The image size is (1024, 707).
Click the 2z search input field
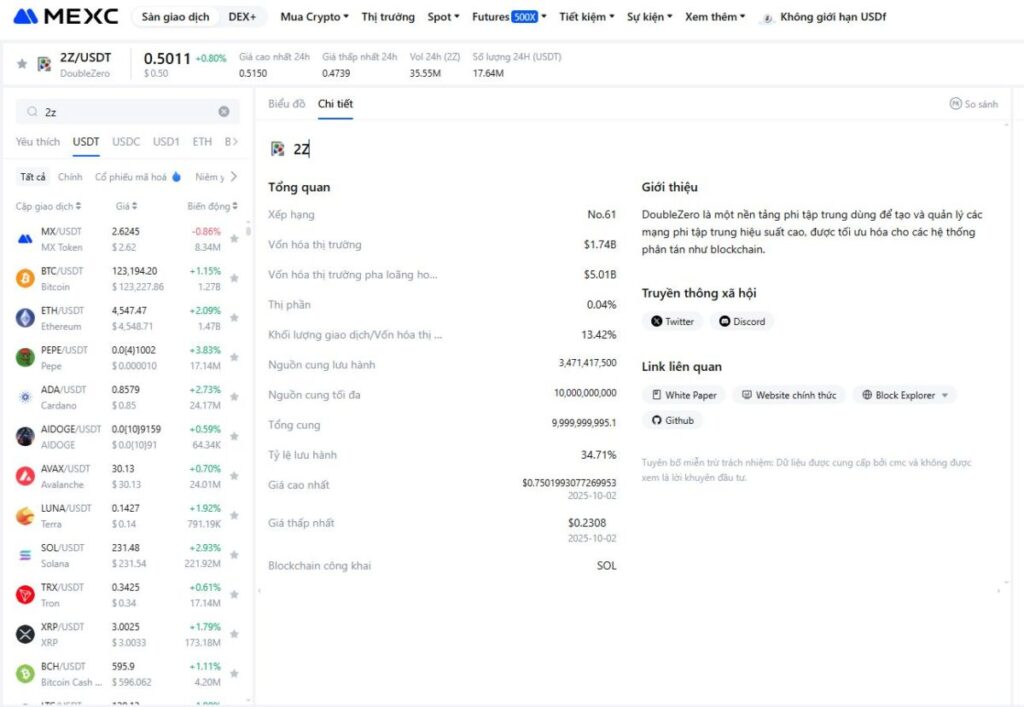[125, 112]
